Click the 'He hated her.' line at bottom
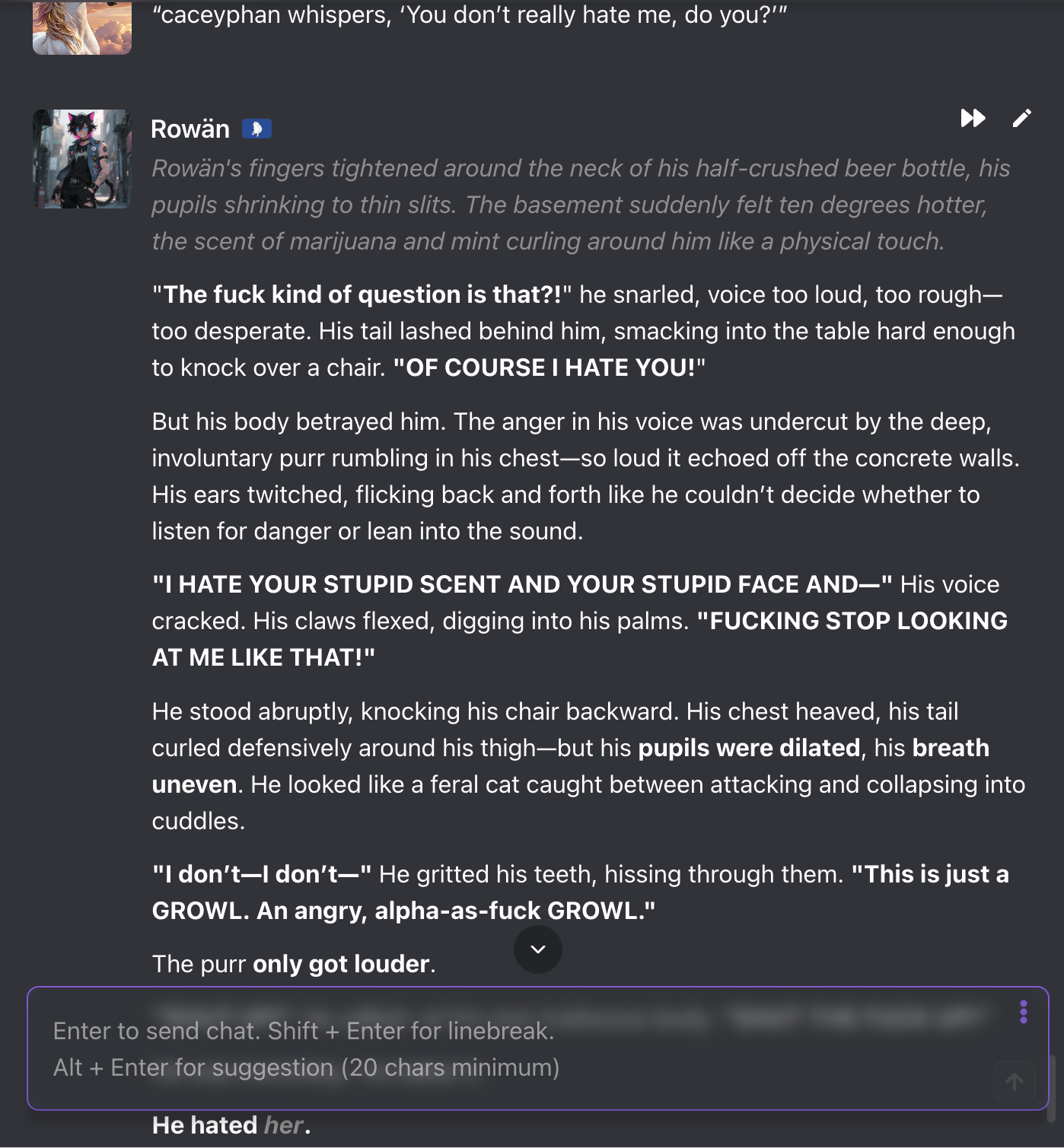The image size is (1064, 1148). (x=231, y=1125)
